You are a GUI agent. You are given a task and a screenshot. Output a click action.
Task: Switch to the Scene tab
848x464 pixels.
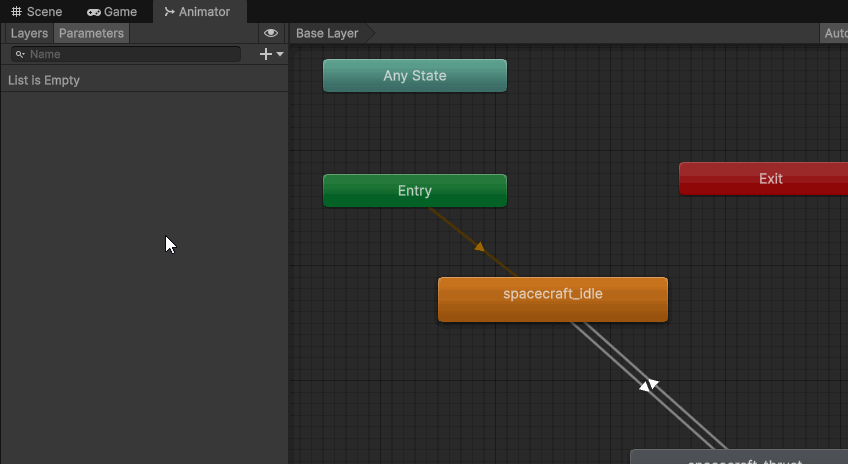pyautogui.click(x=37, y=11)
